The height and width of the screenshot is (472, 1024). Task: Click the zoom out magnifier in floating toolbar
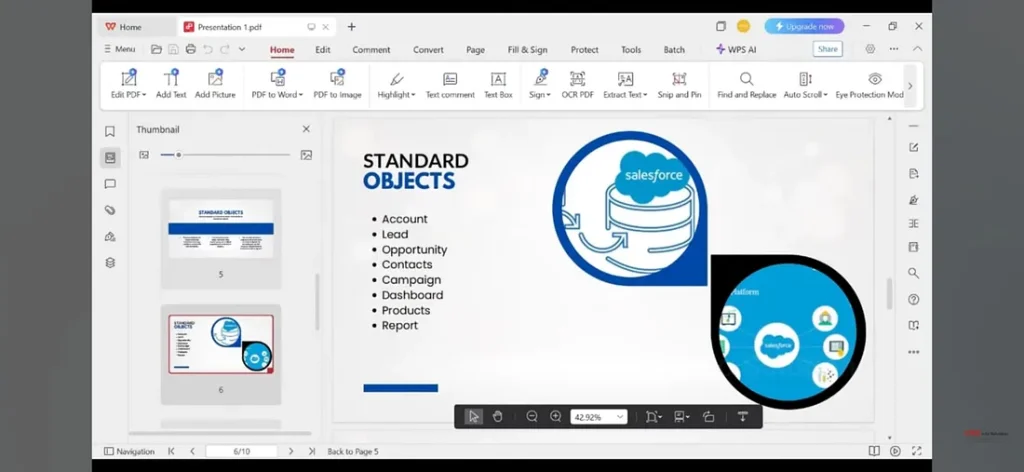coord(532,417)
